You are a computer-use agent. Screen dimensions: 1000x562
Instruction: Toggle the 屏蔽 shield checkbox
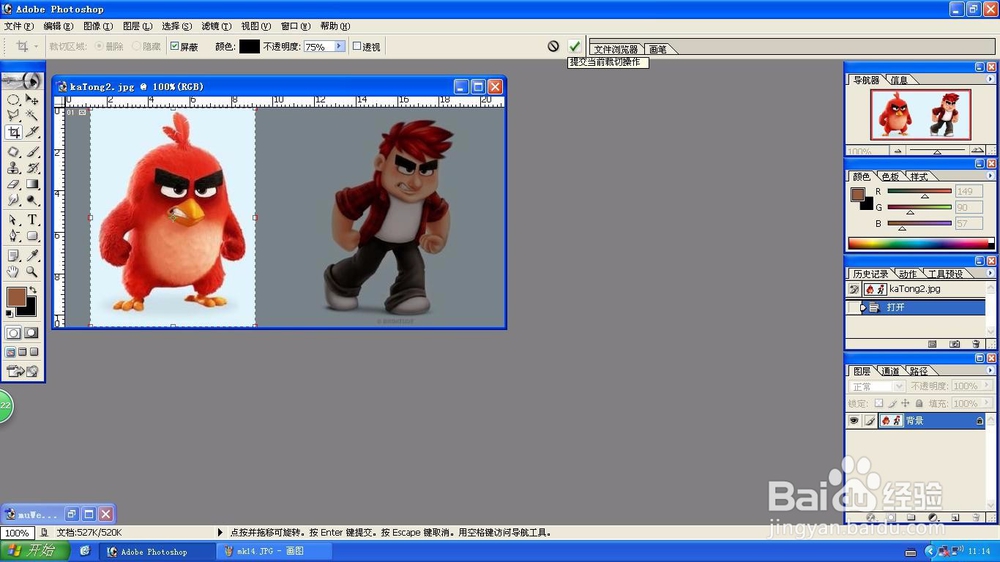[174, 46]
